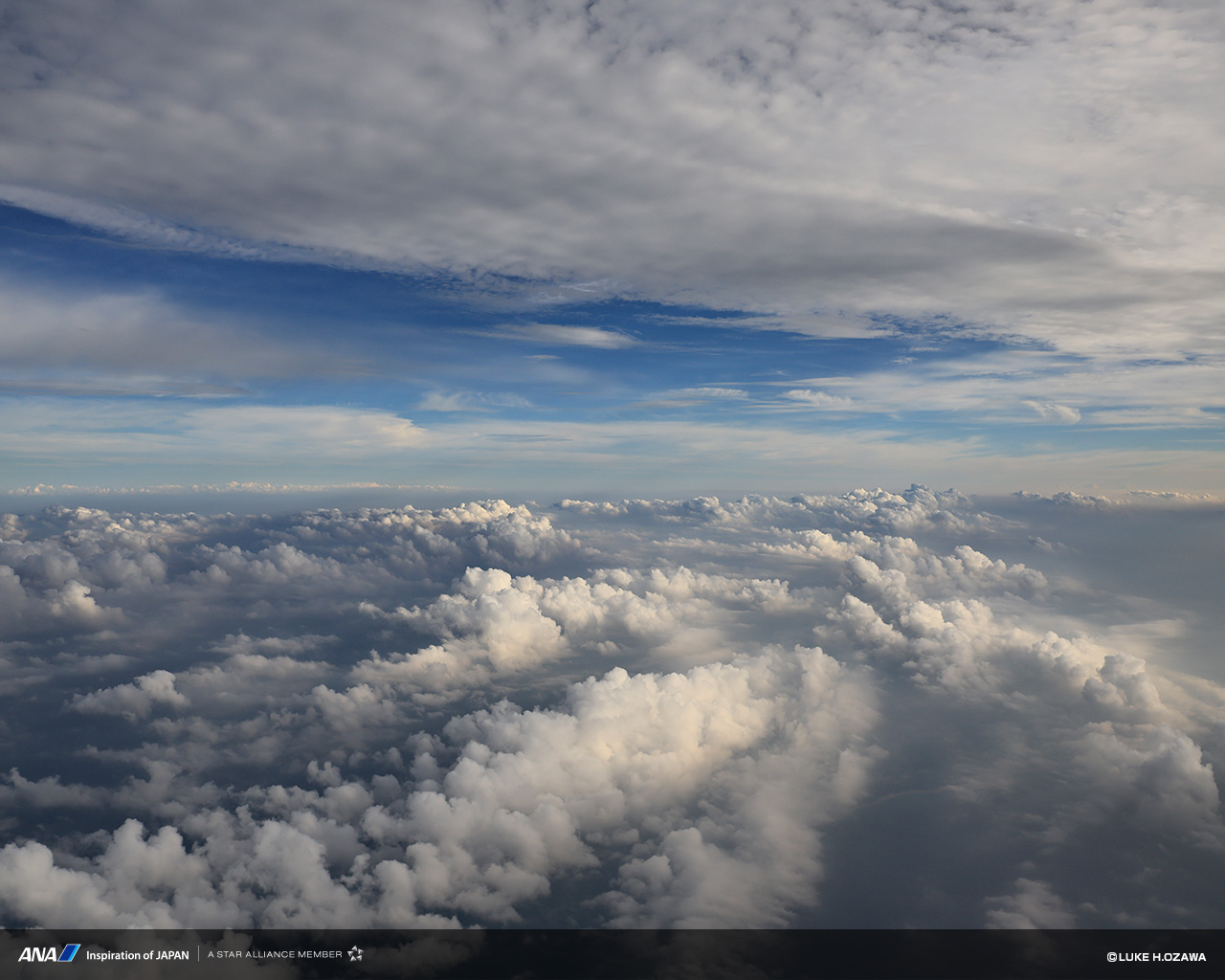Image resolution: width=1225 pixels, height=980 pixels.
Task: Click the vertical divider after 'Inspiration of JAPAN'
Action: [198, 954]
